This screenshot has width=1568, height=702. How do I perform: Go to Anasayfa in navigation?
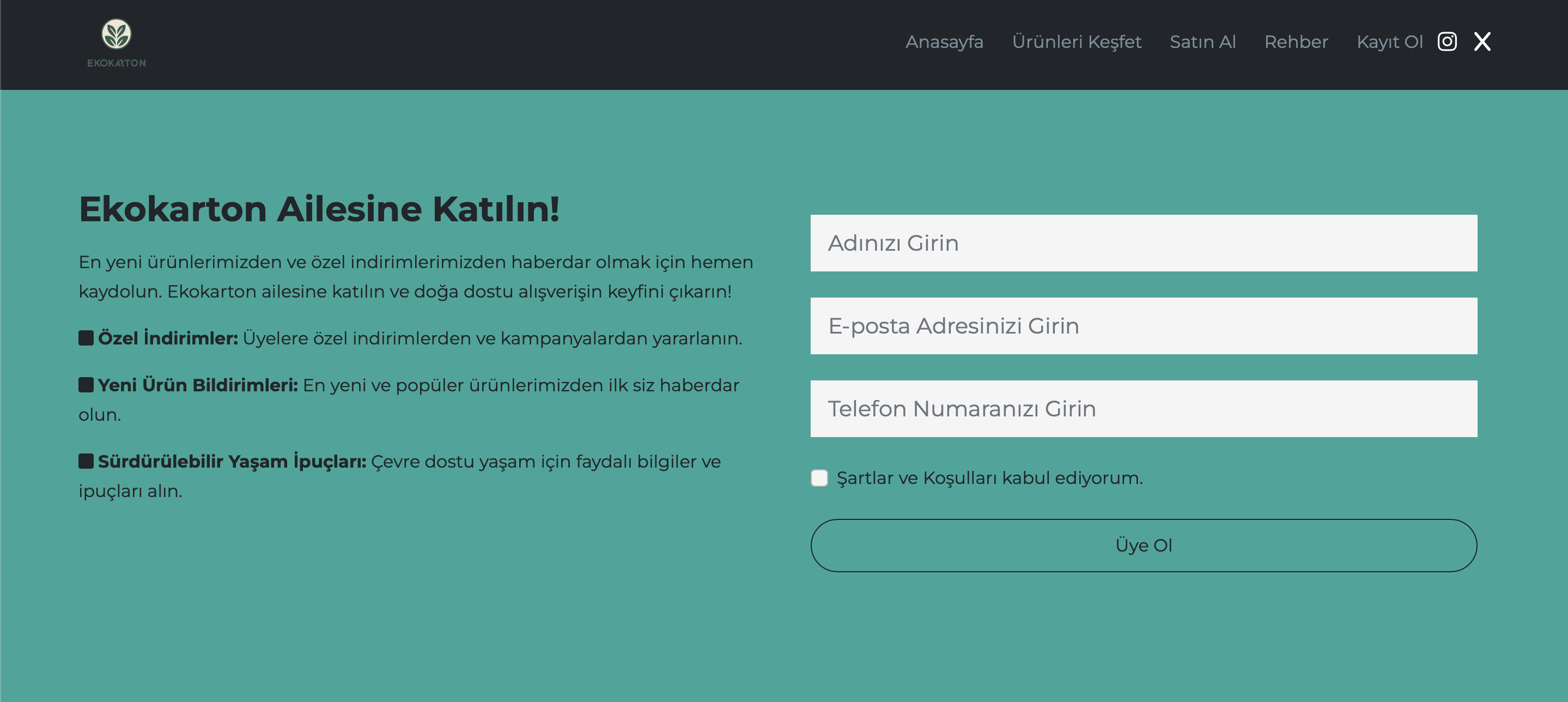944,41
